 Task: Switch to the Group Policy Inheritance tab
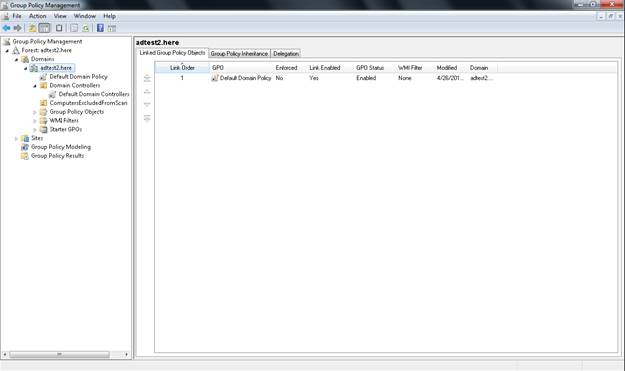pyautogui.click(x=239, y=54)
